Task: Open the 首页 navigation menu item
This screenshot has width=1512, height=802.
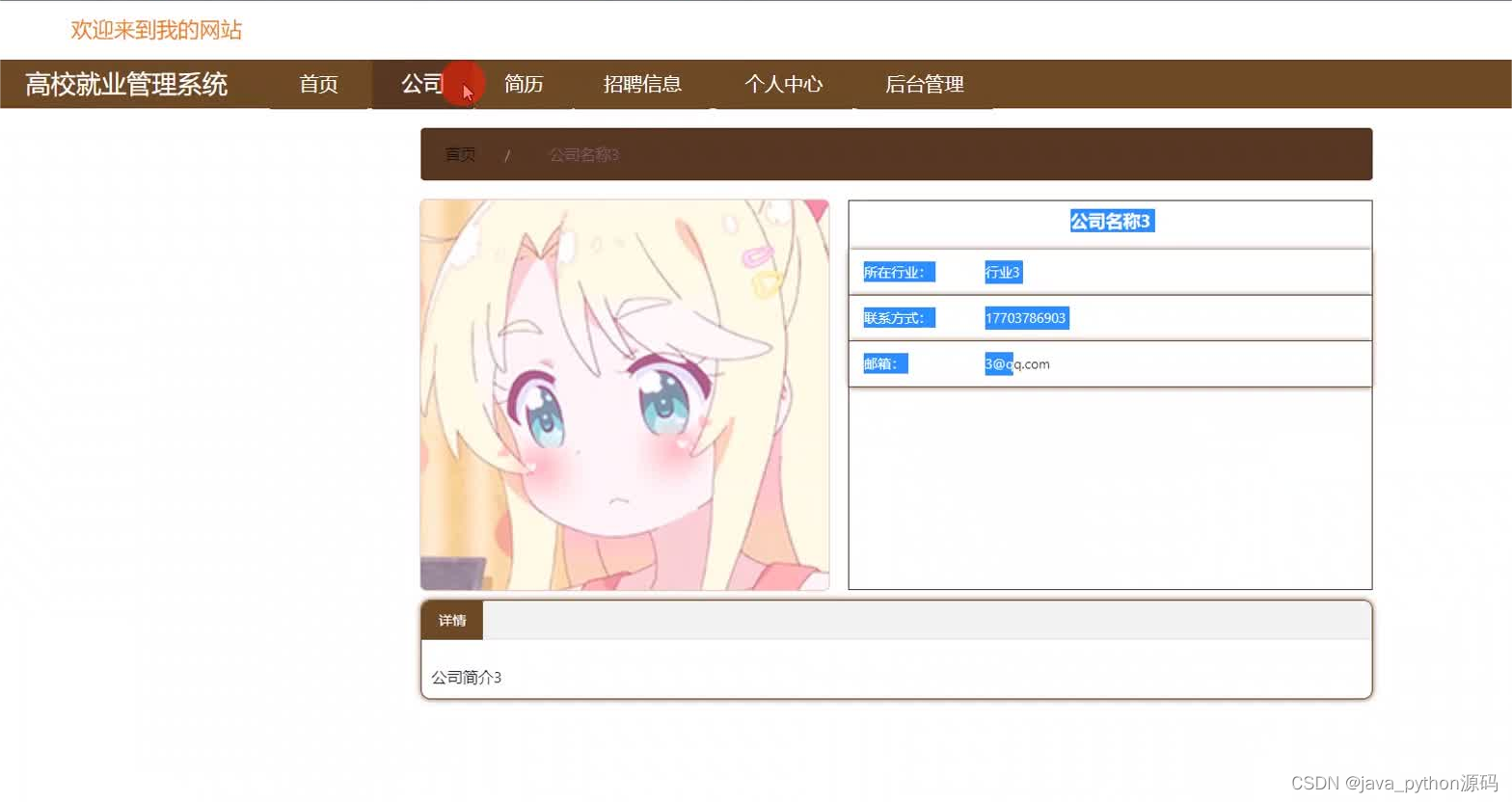Action: [x=318, y=84]
